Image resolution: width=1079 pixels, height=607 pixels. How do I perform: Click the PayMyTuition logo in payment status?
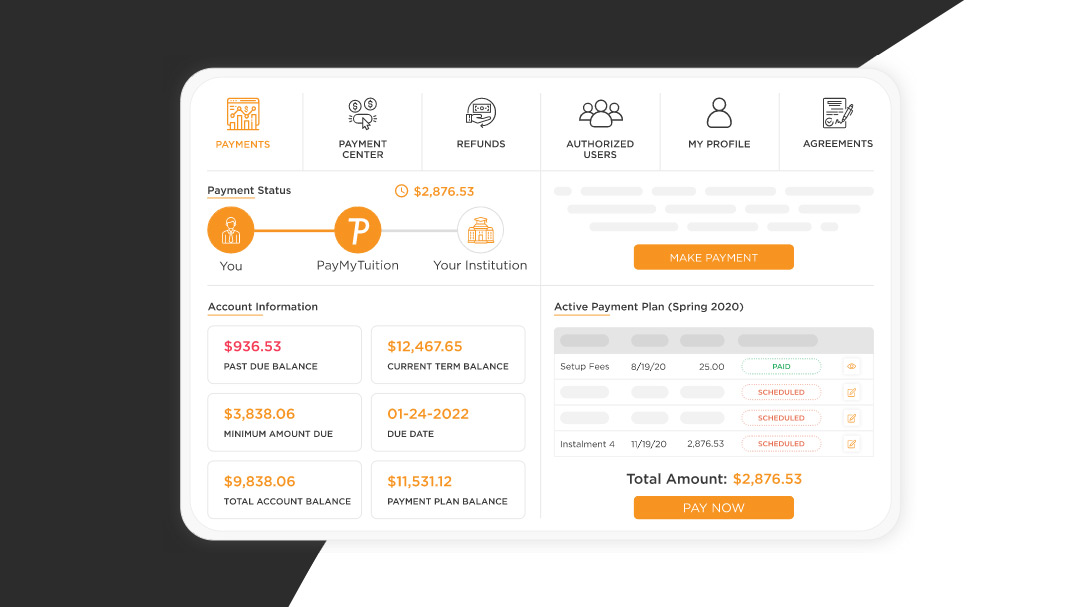click(358, 228)
